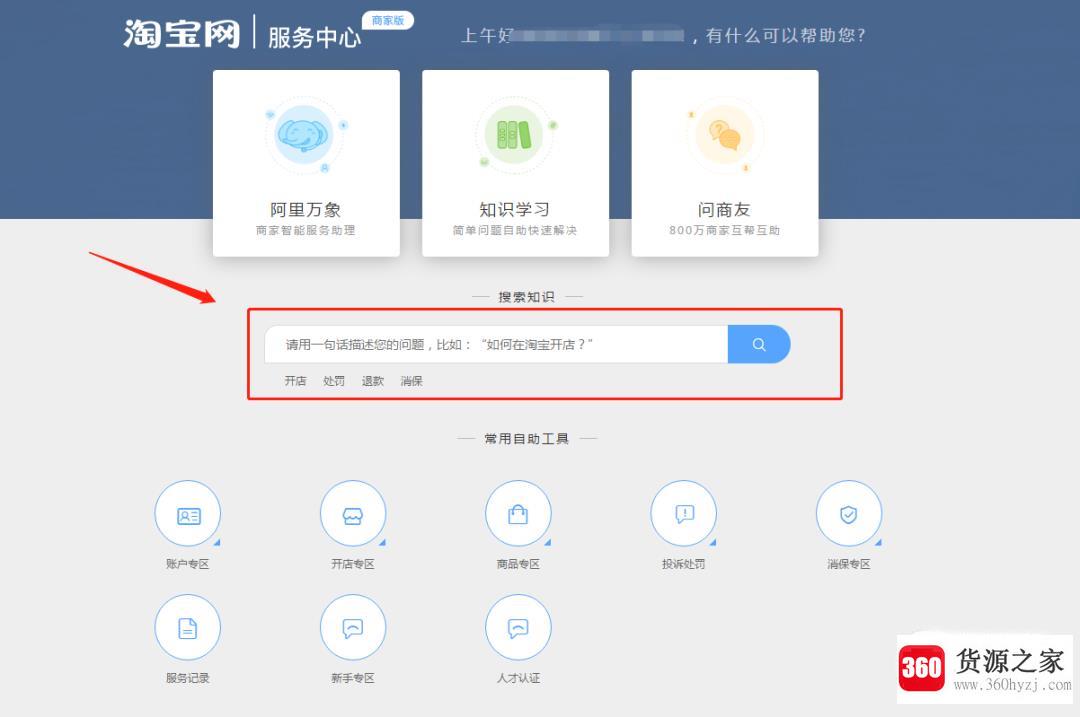Click the 人才认证 label
This screenshot has width=1080, height=717.
(518, 678)
